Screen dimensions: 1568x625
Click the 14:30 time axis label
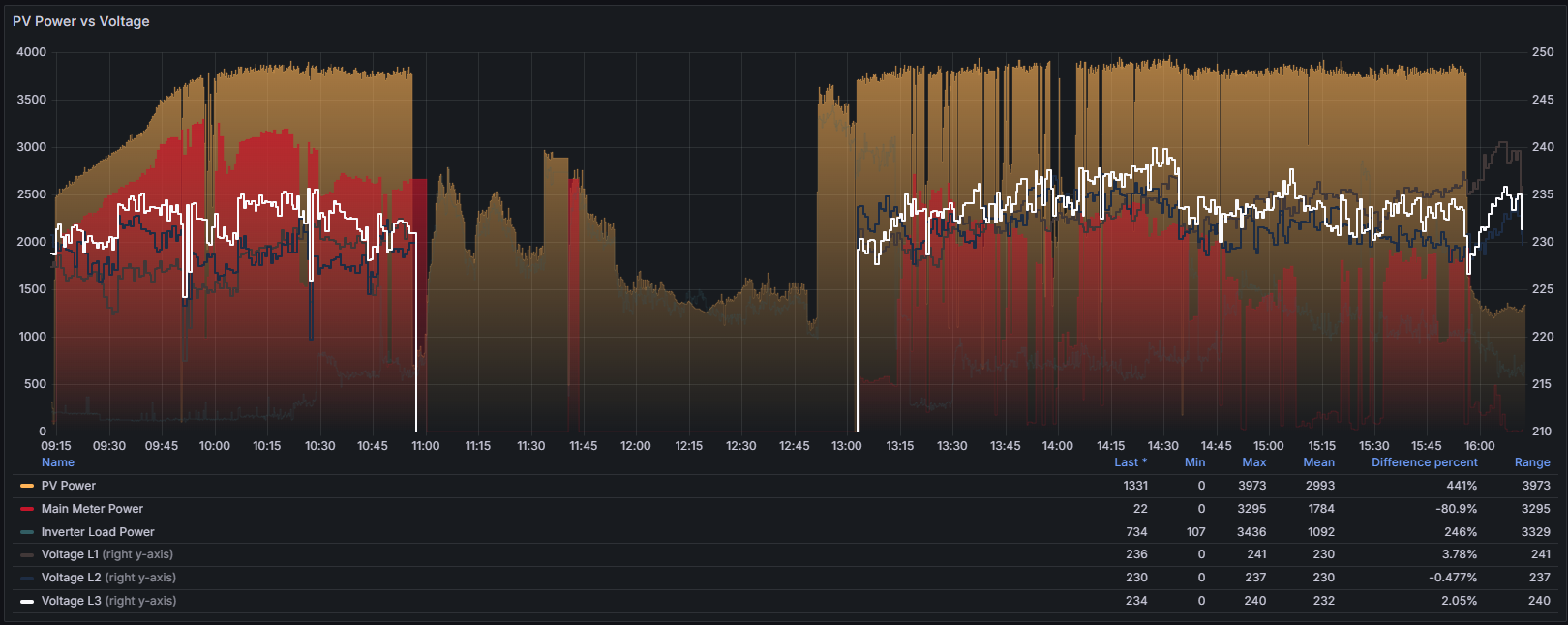point(1163,446)
